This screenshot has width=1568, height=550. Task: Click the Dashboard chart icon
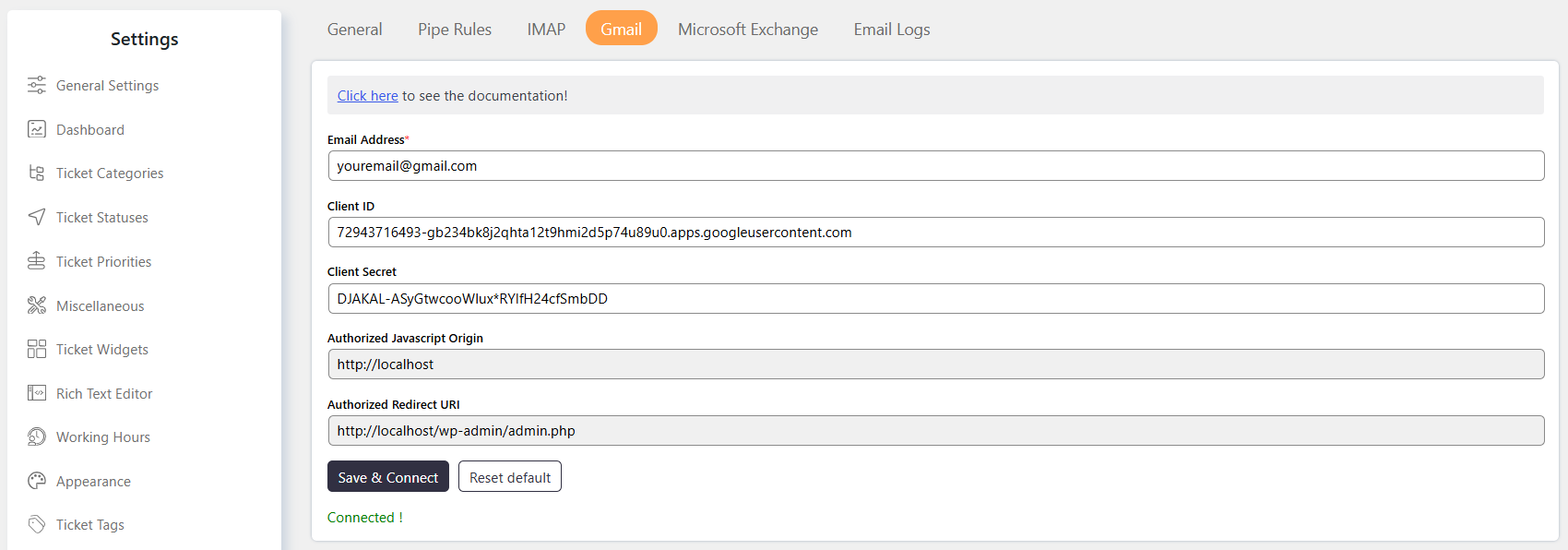(37, 129)
